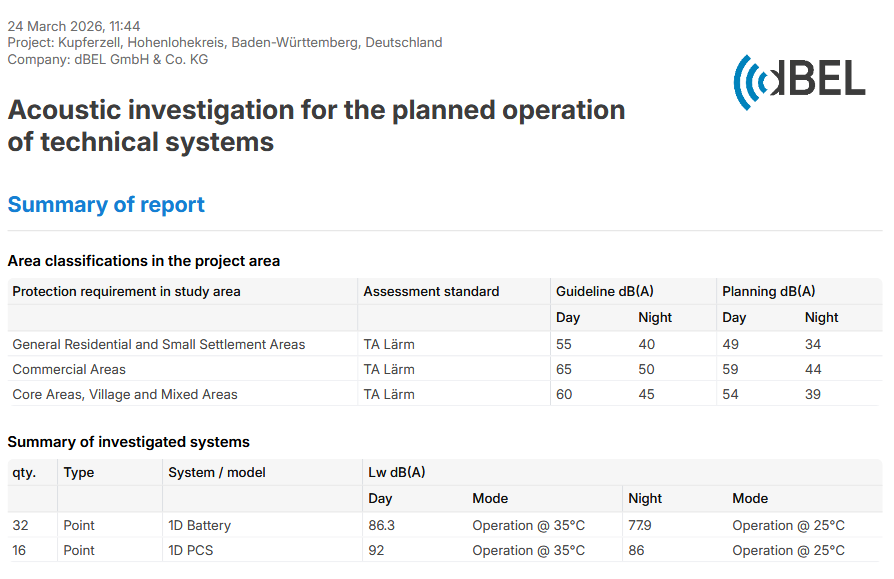
Task: Click the Company dBEL GmbH line
Action: tap(108, 59)
